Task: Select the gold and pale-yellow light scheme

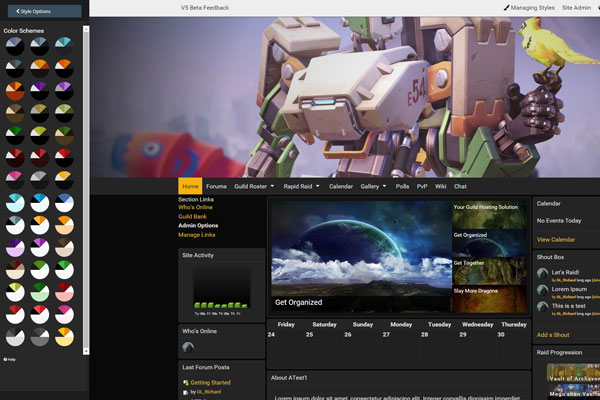Action: [64, 337]
